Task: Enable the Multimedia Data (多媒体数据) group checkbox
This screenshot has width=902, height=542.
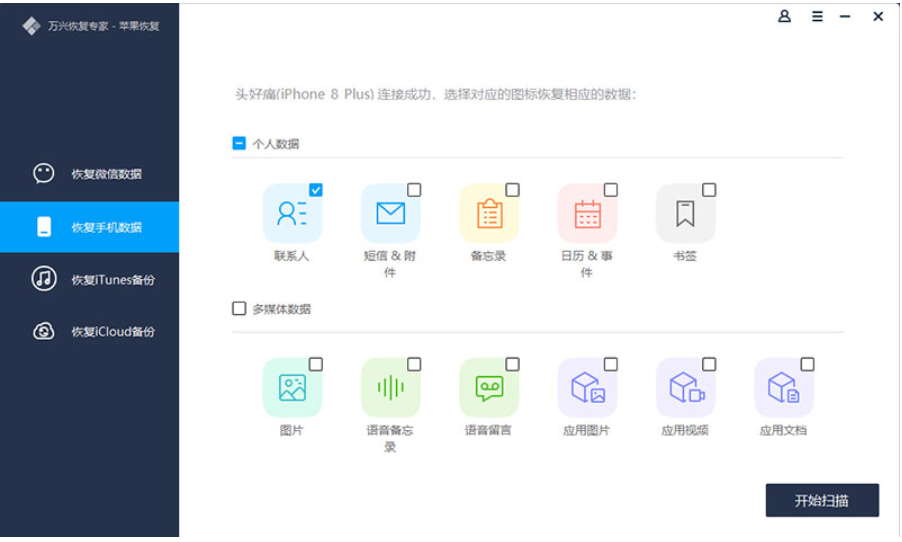Action: coord(239,308)
